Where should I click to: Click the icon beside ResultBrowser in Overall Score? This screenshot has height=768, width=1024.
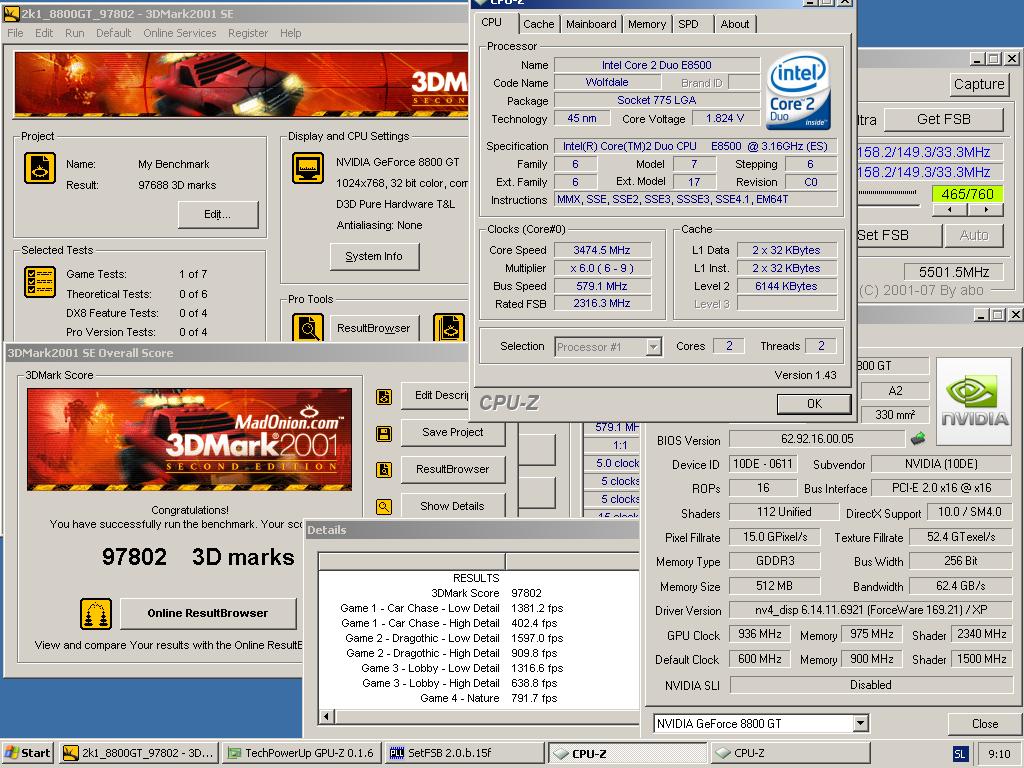point(384,470)
